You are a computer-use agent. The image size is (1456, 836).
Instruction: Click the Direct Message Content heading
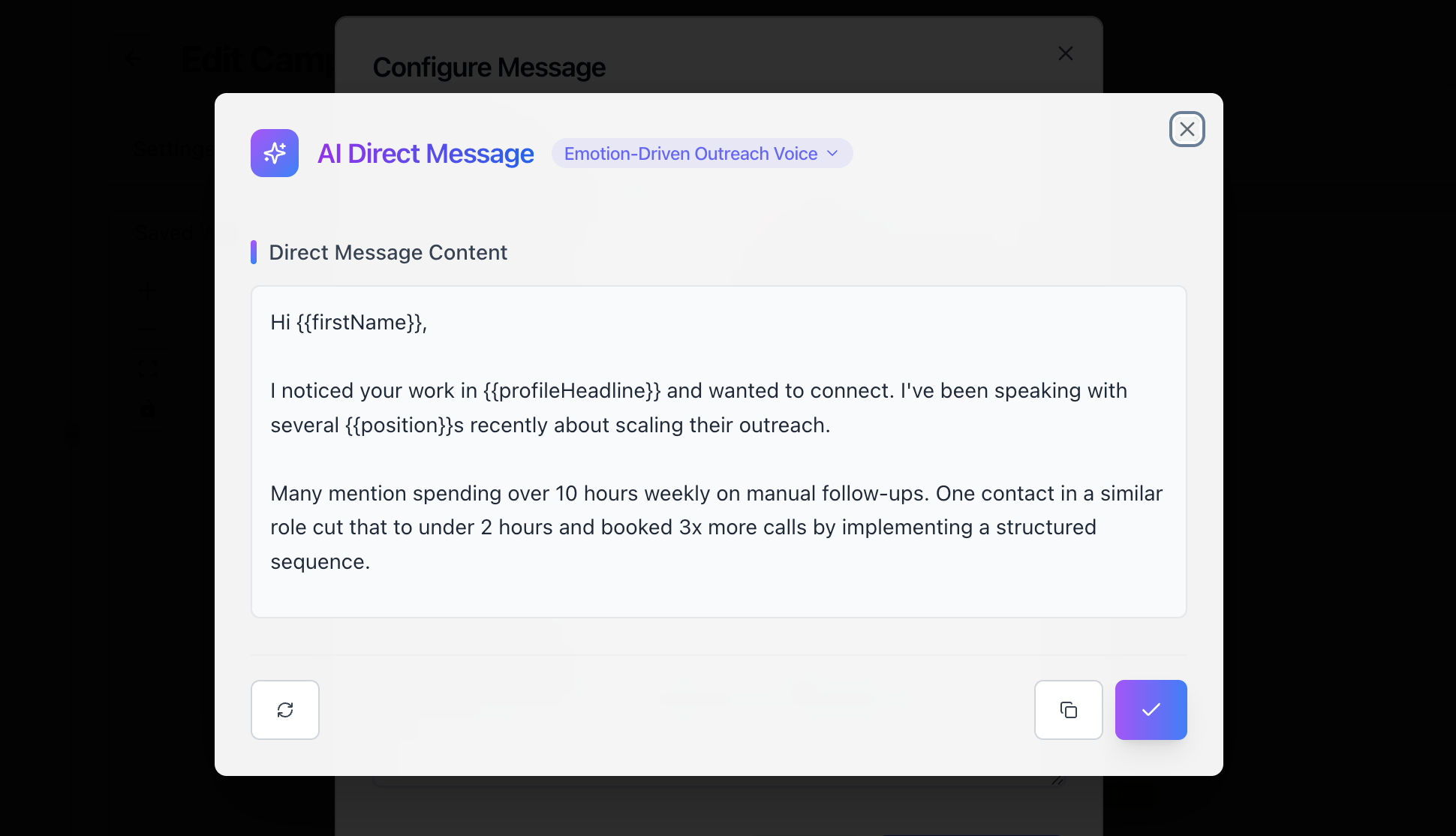388,253
